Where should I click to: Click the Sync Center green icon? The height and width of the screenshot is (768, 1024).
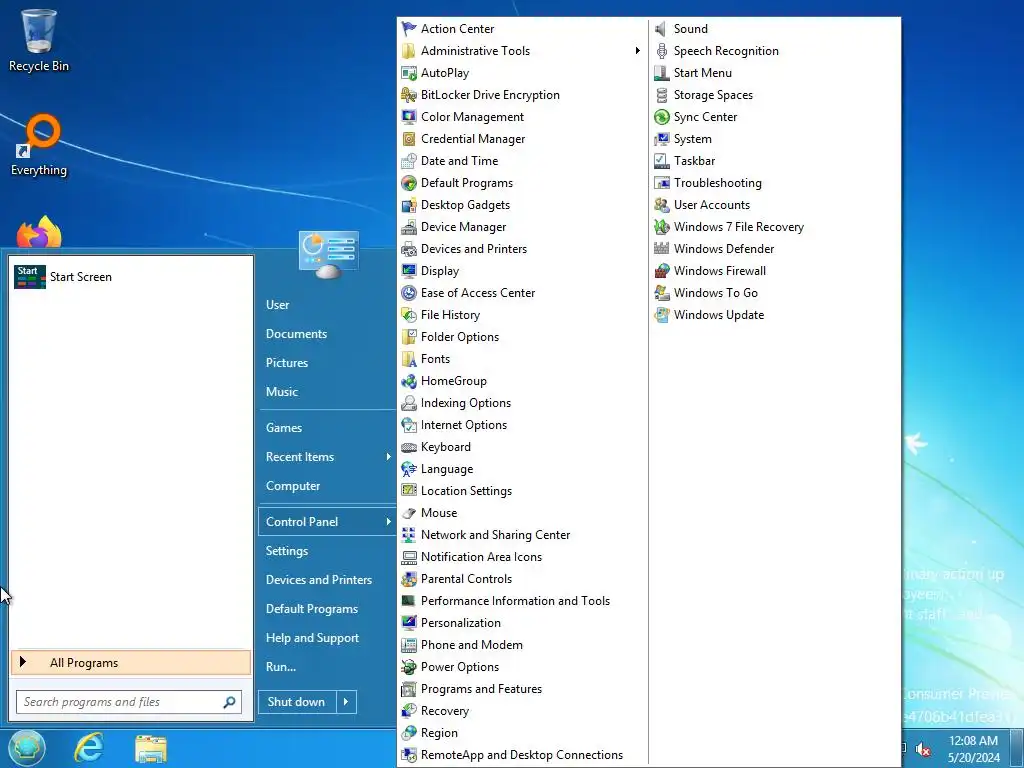pyautogui.click(x=662, y=117)
